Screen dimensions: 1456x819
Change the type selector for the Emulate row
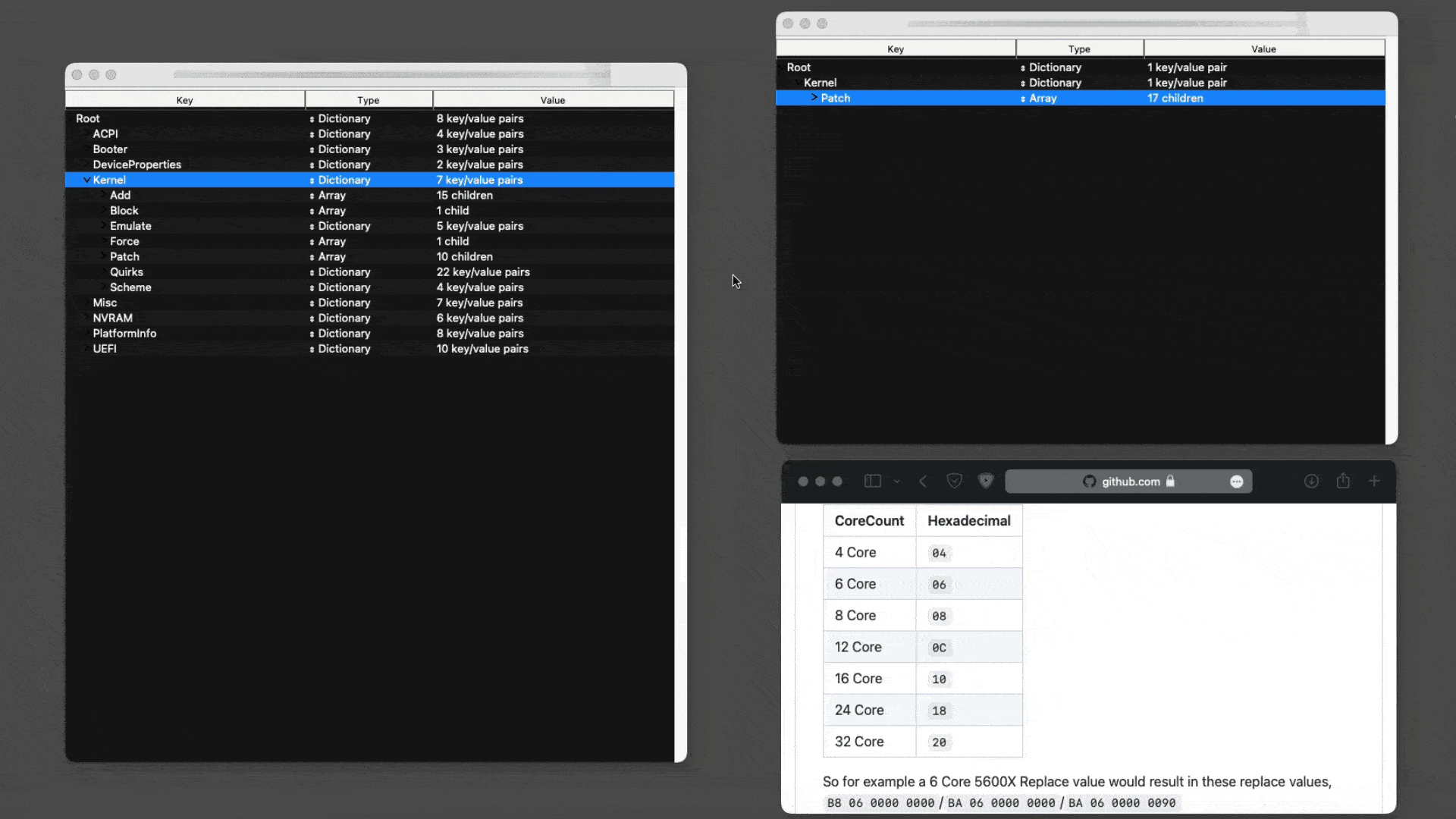click(x=312, y=227)
